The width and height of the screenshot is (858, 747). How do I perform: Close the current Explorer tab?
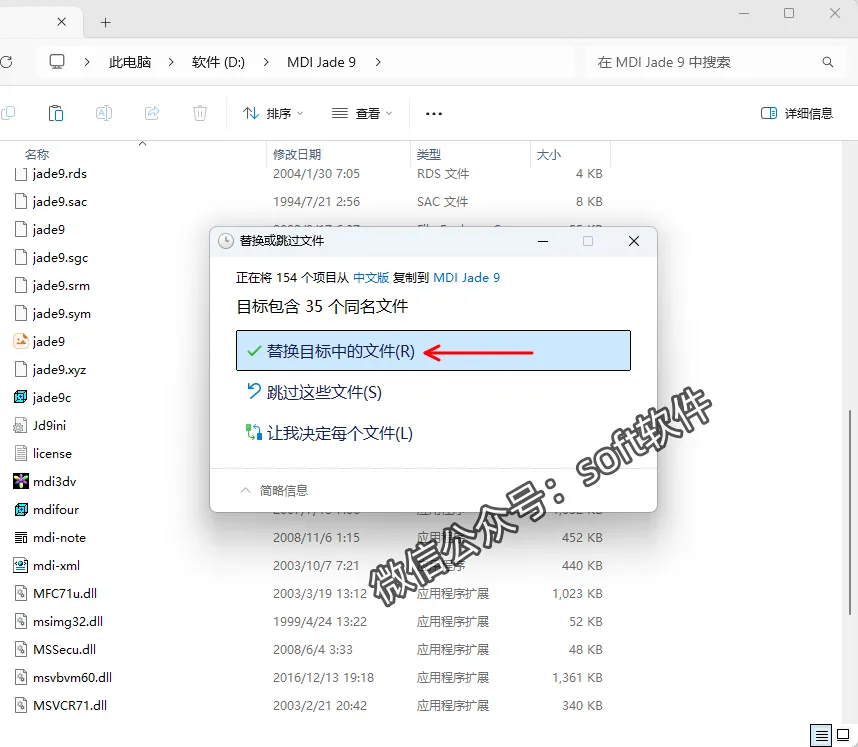point(62,22)
